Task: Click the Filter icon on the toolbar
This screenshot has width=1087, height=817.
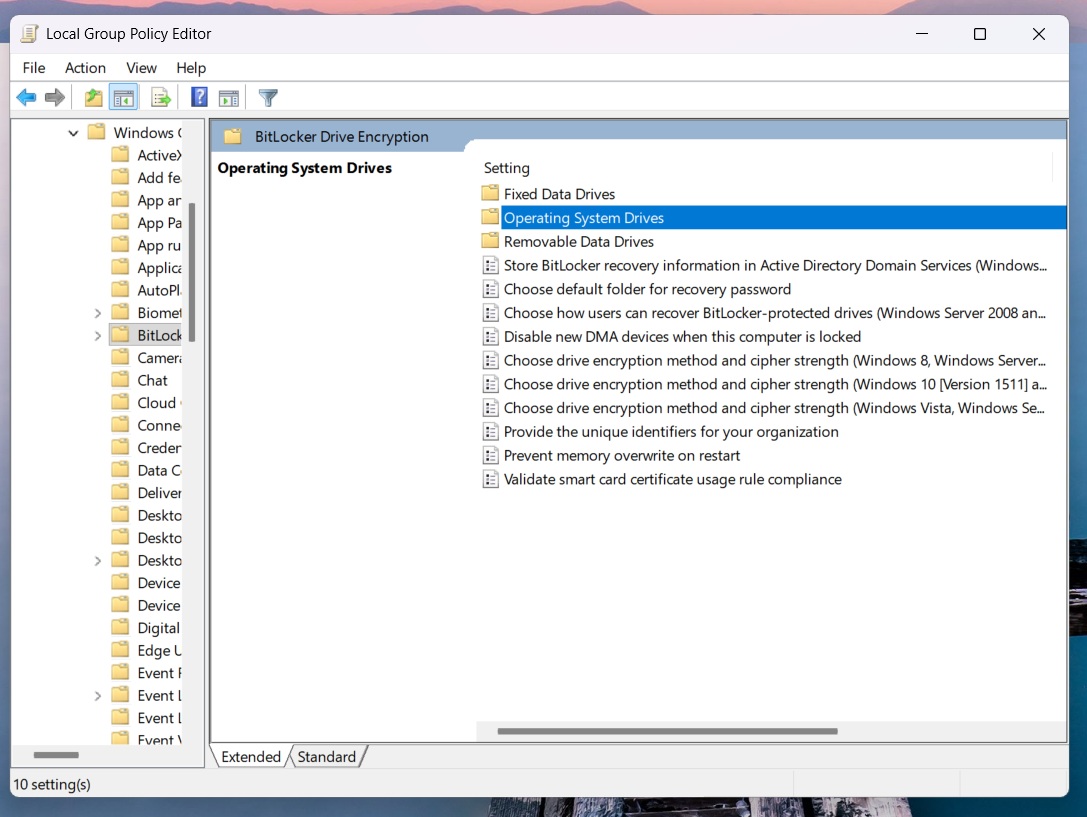Action: [267, 97]
